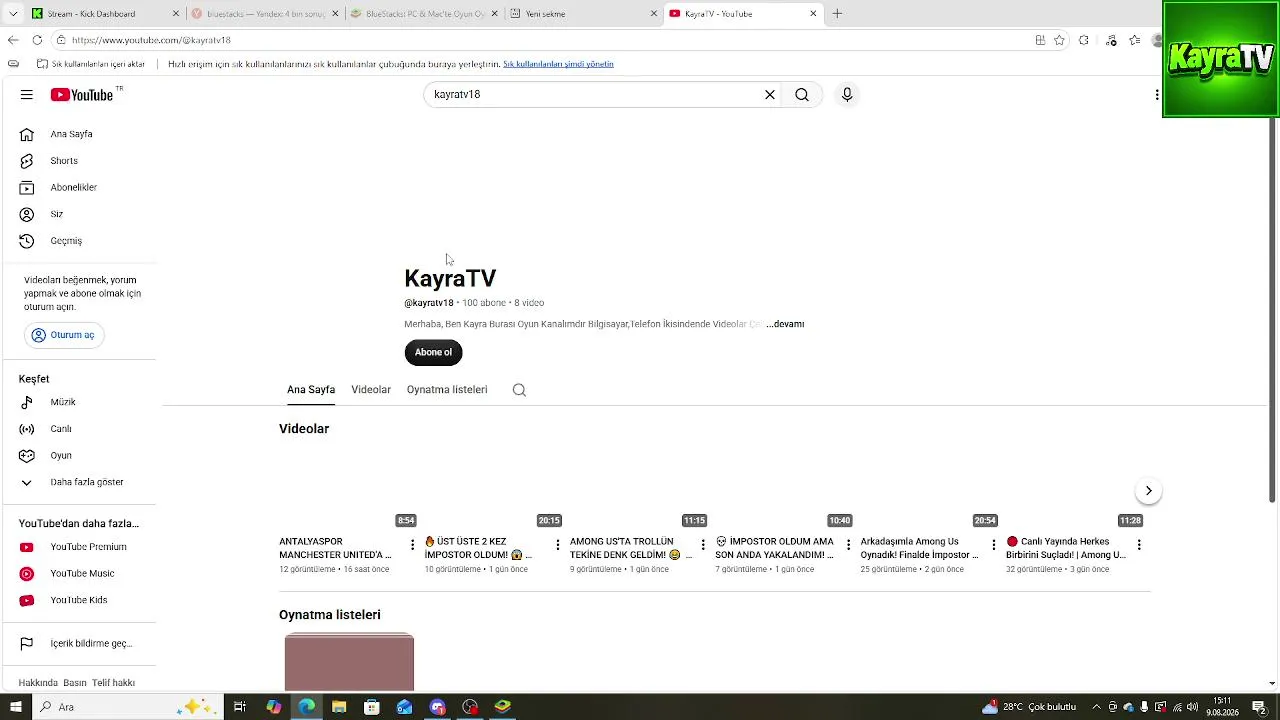Open the Windows notification center
1280x720 pixels.
[x=1260, y=707]
